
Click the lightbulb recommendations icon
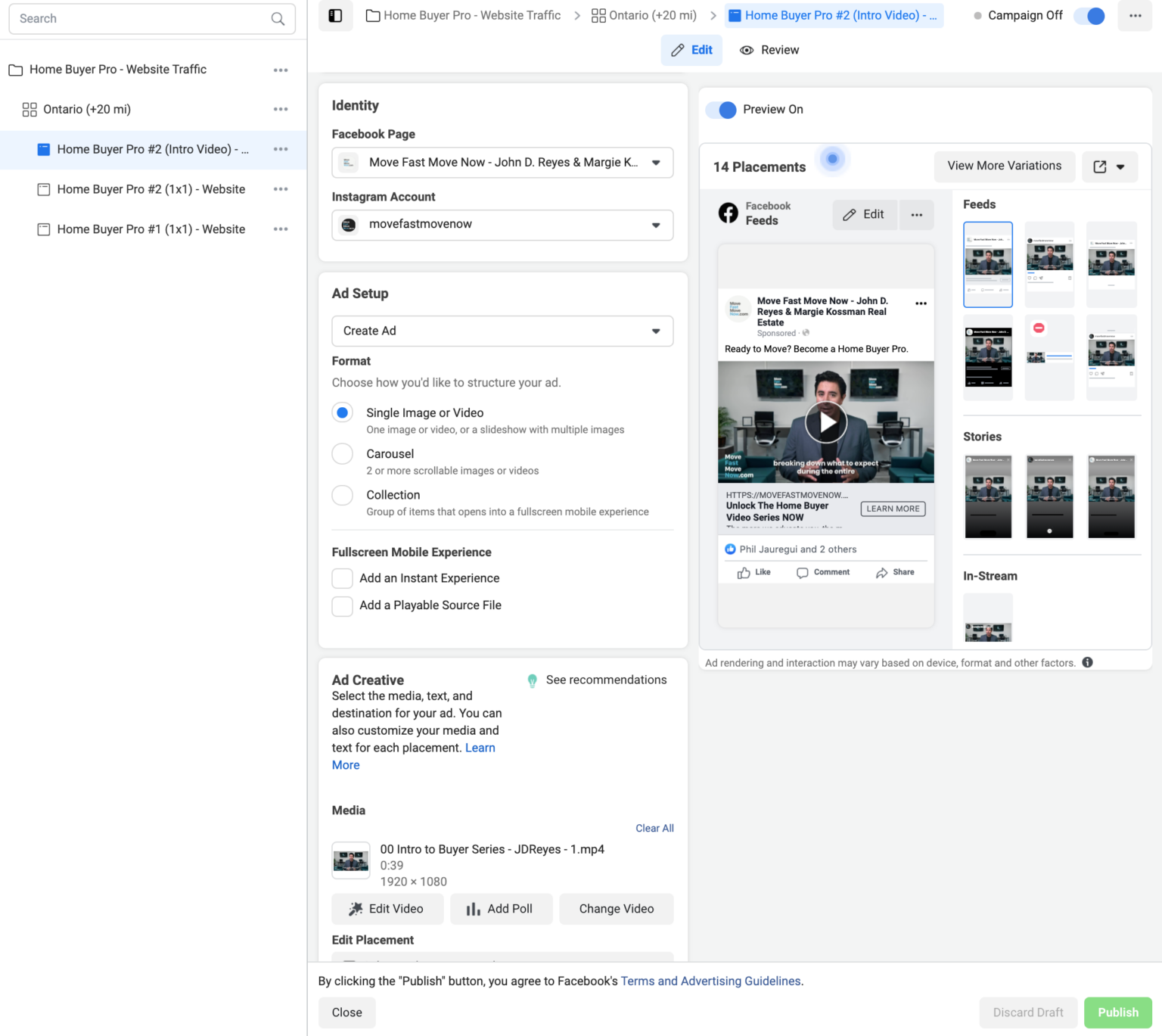pyautogui.click(x=532, y=680)
